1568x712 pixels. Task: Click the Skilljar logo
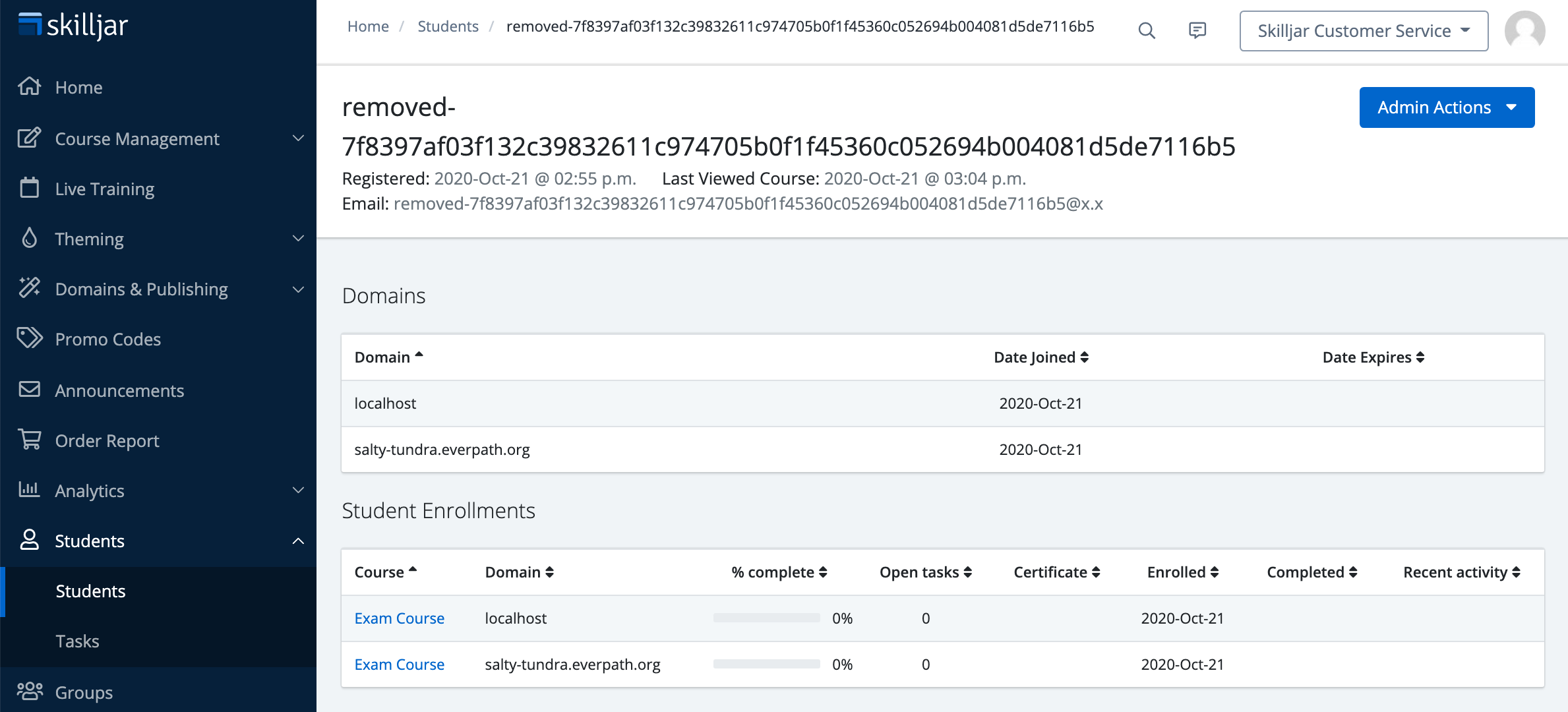pyautogui.click(x=73, y=25)
